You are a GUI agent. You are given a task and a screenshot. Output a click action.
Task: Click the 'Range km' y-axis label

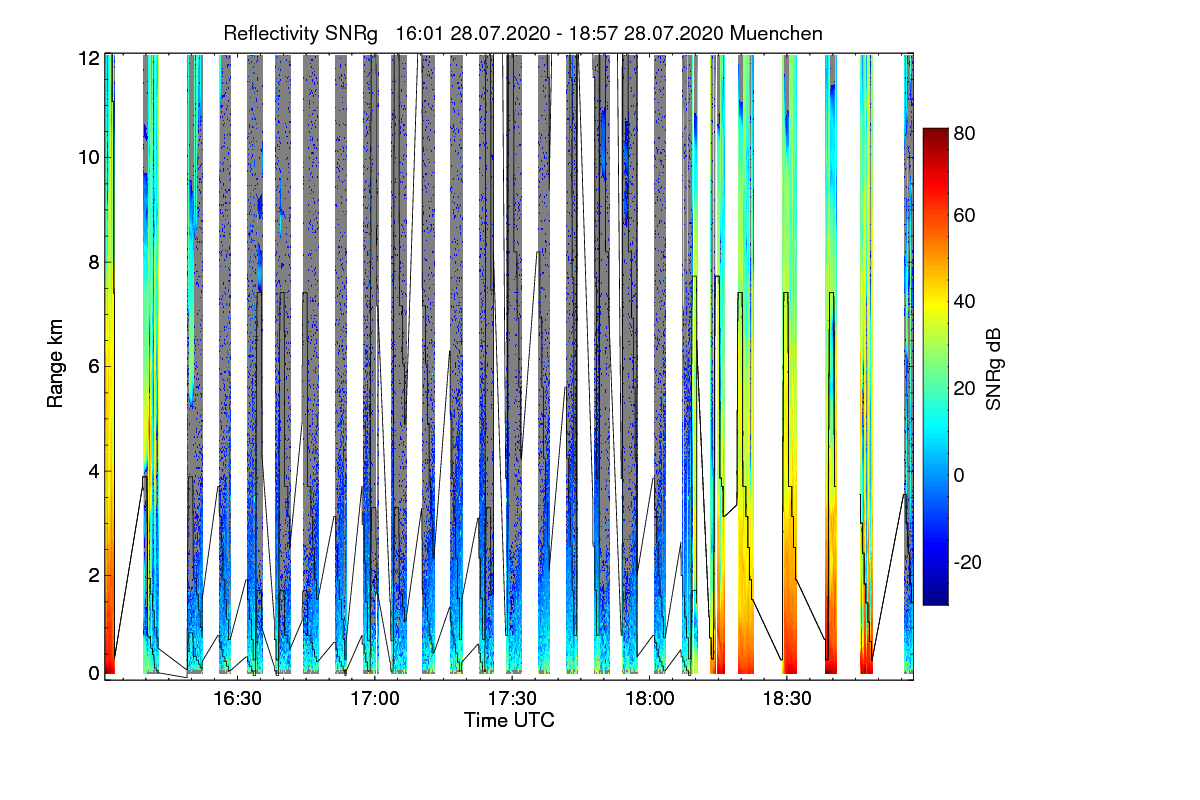click(x=54, y=365)
